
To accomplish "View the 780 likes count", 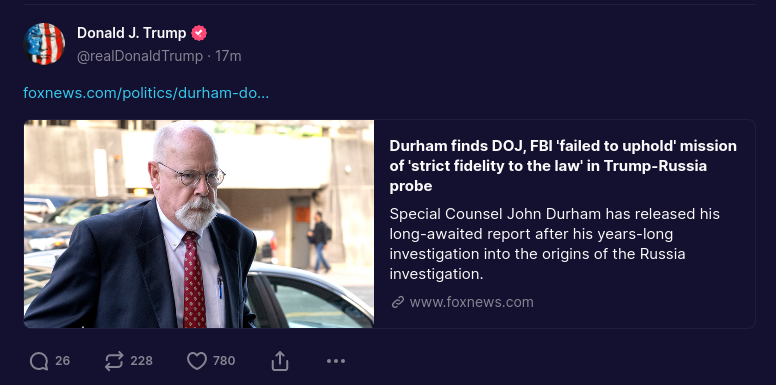I will coord(224,361).
